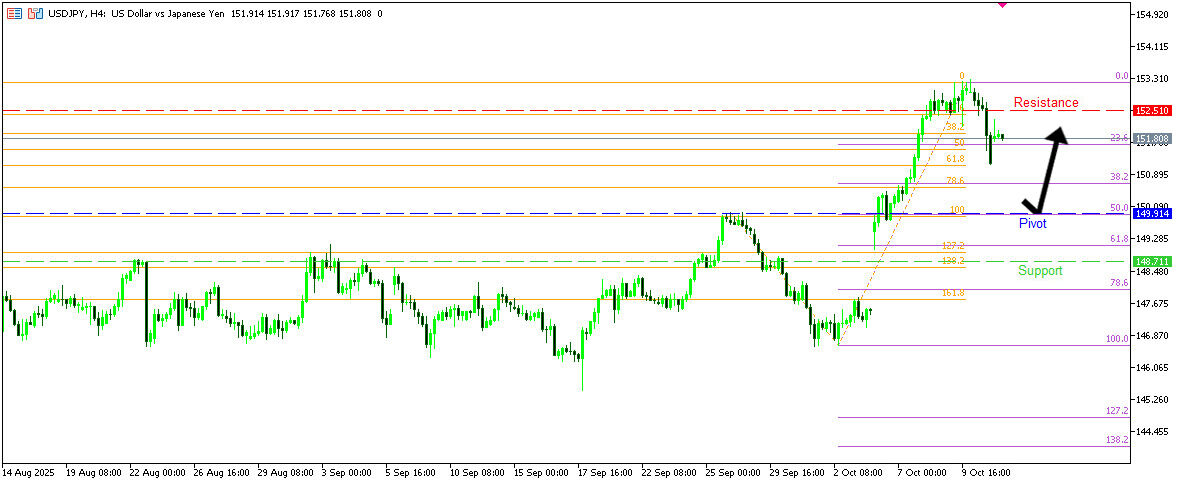The width and height of the screenshot is (1183, 484).
Task: Click the blue 149.914 price tag
Action: 1152,214
